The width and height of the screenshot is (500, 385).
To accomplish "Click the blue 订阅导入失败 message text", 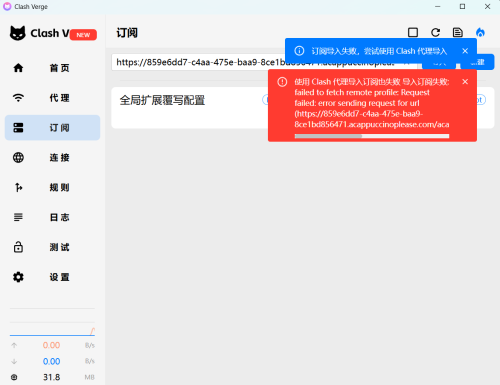I will coord(379,51).
